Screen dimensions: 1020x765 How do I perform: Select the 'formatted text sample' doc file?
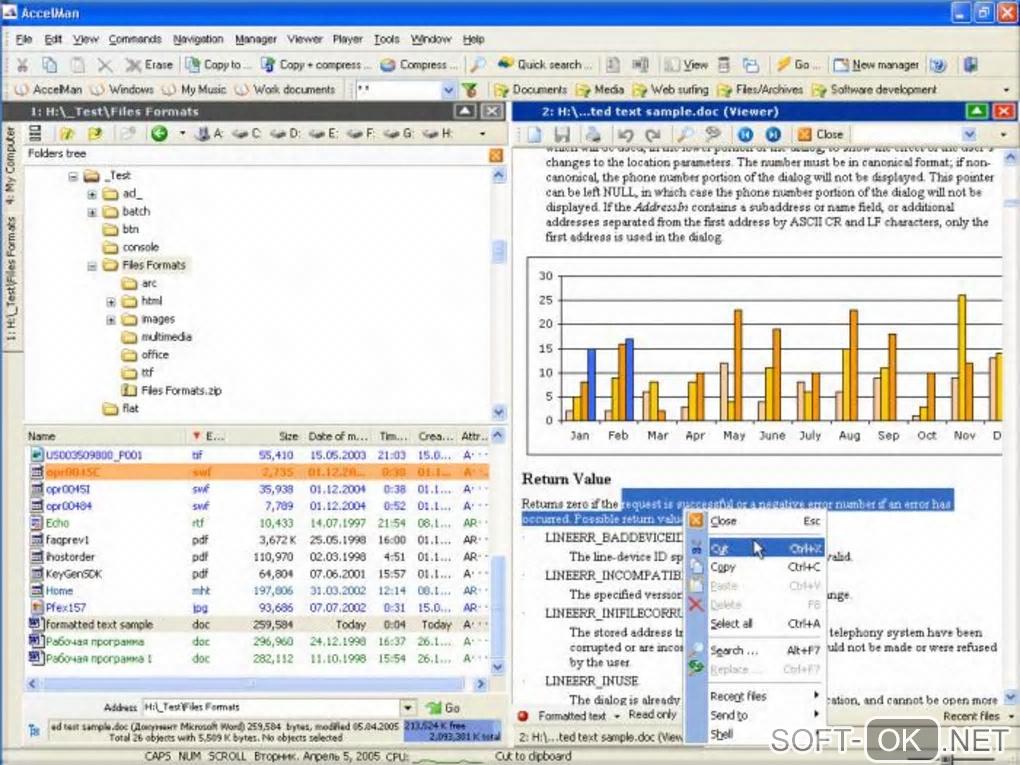click(x=257, y=624)
